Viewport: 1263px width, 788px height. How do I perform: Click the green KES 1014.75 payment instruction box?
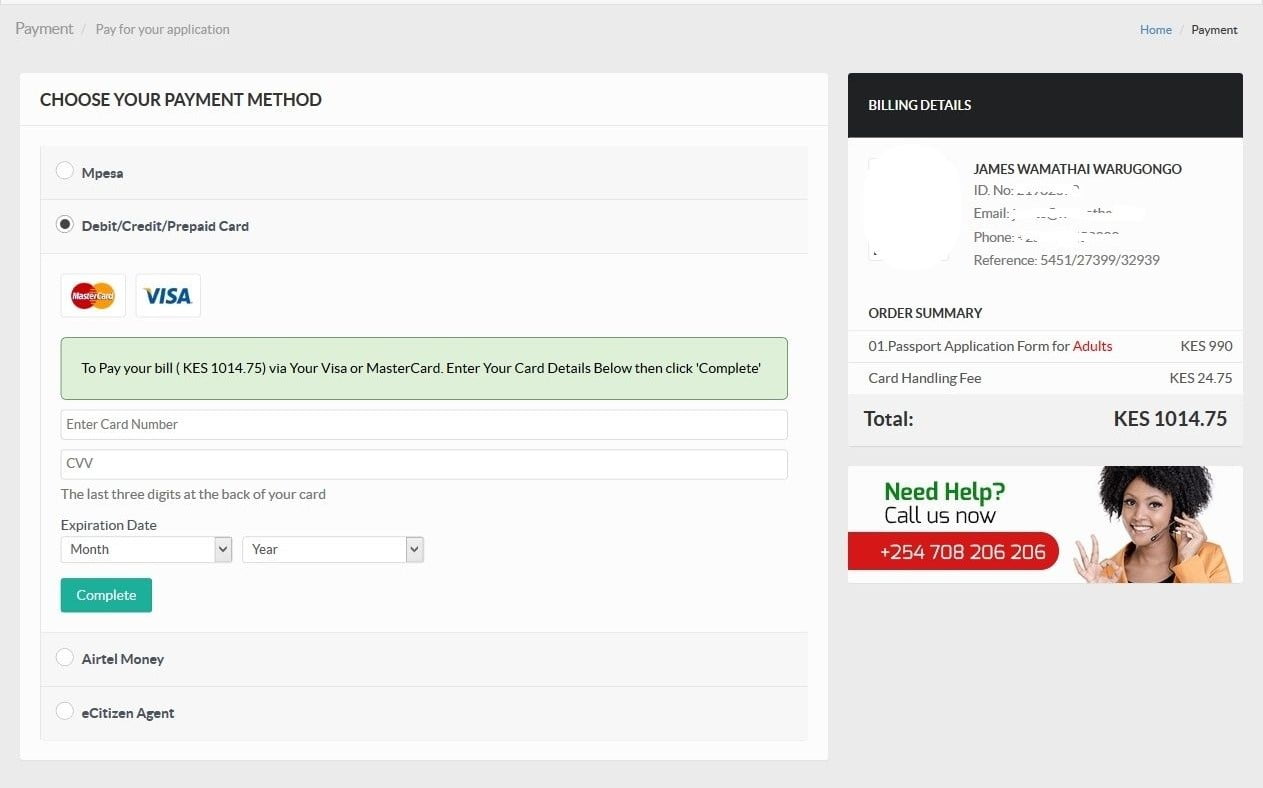(x=424, y=368)
